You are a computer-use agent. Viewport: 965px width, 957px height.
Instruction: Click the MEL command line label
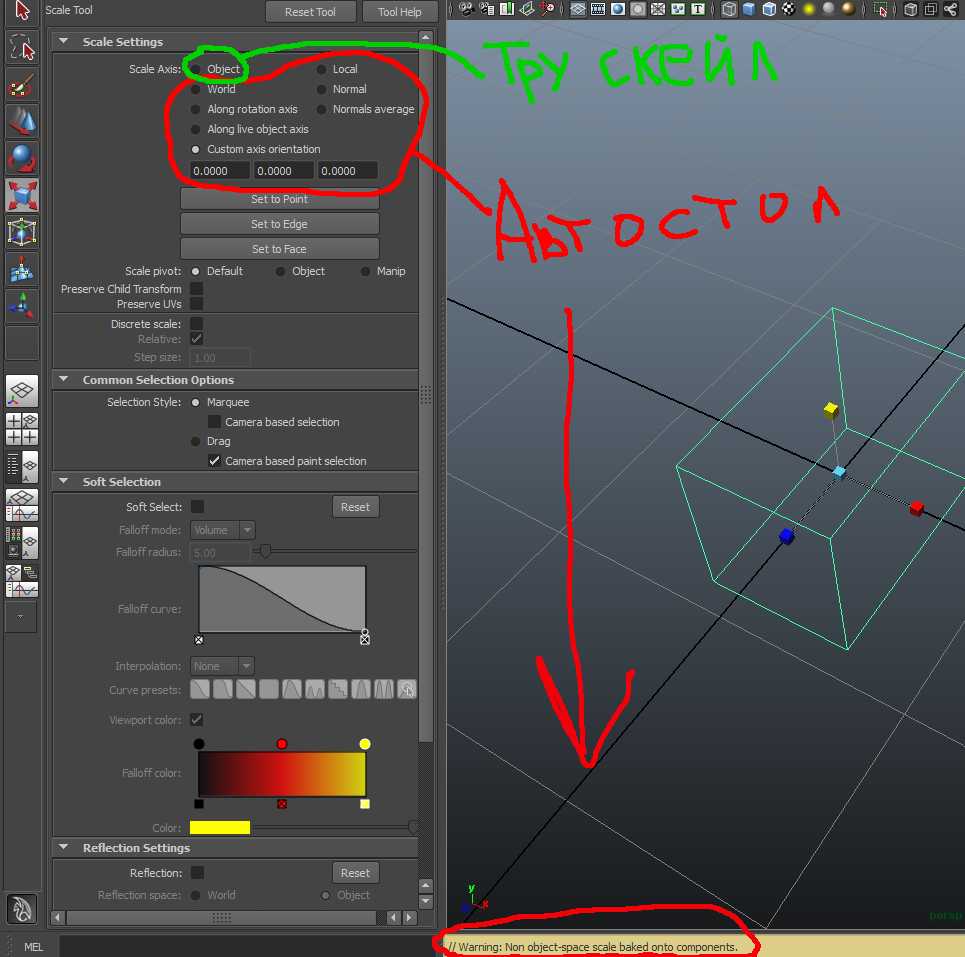point(33,946)
